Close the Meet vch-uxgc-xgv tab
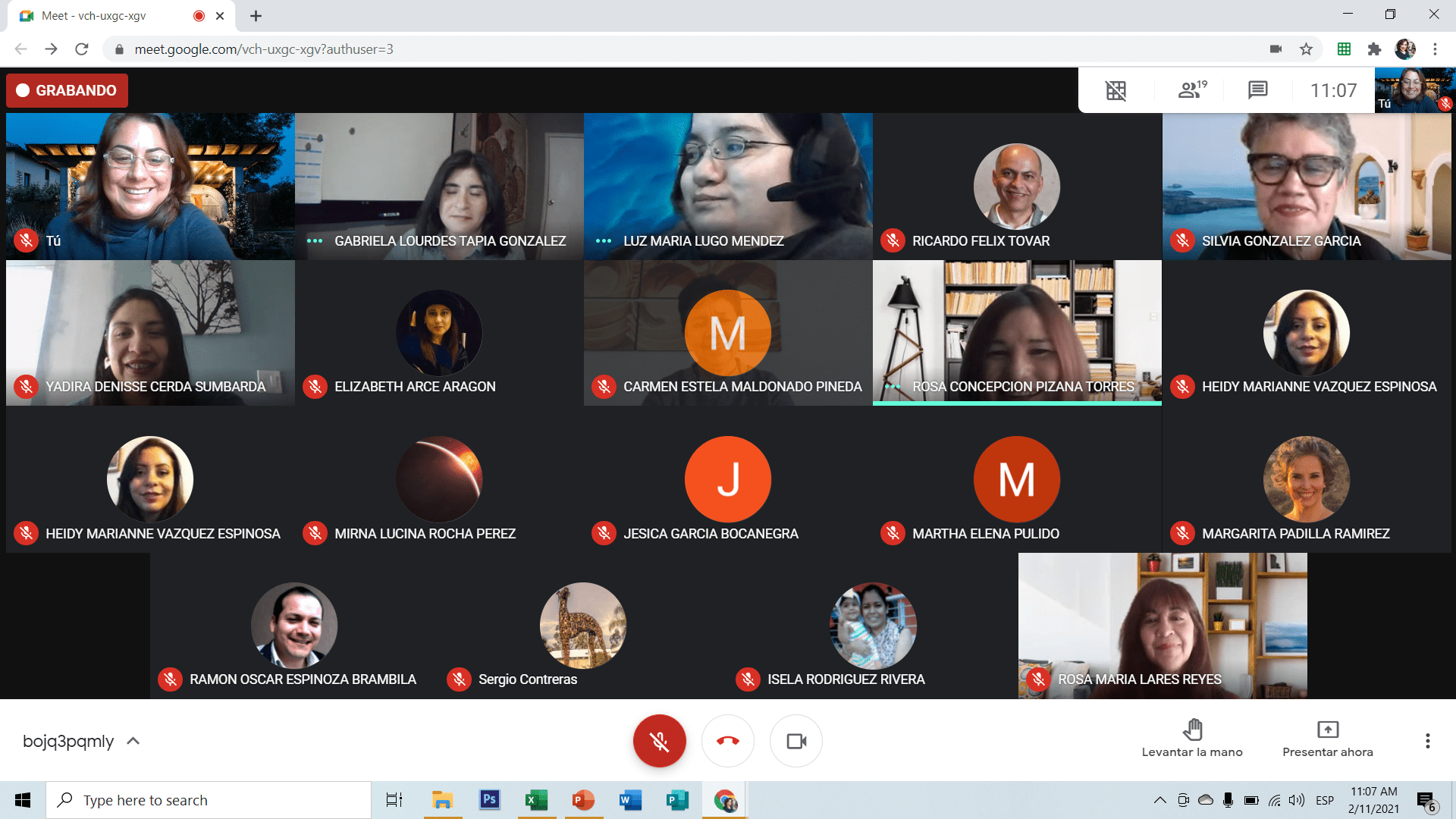The height and width of the screenshot is (819, 1456). coord(220,16)
